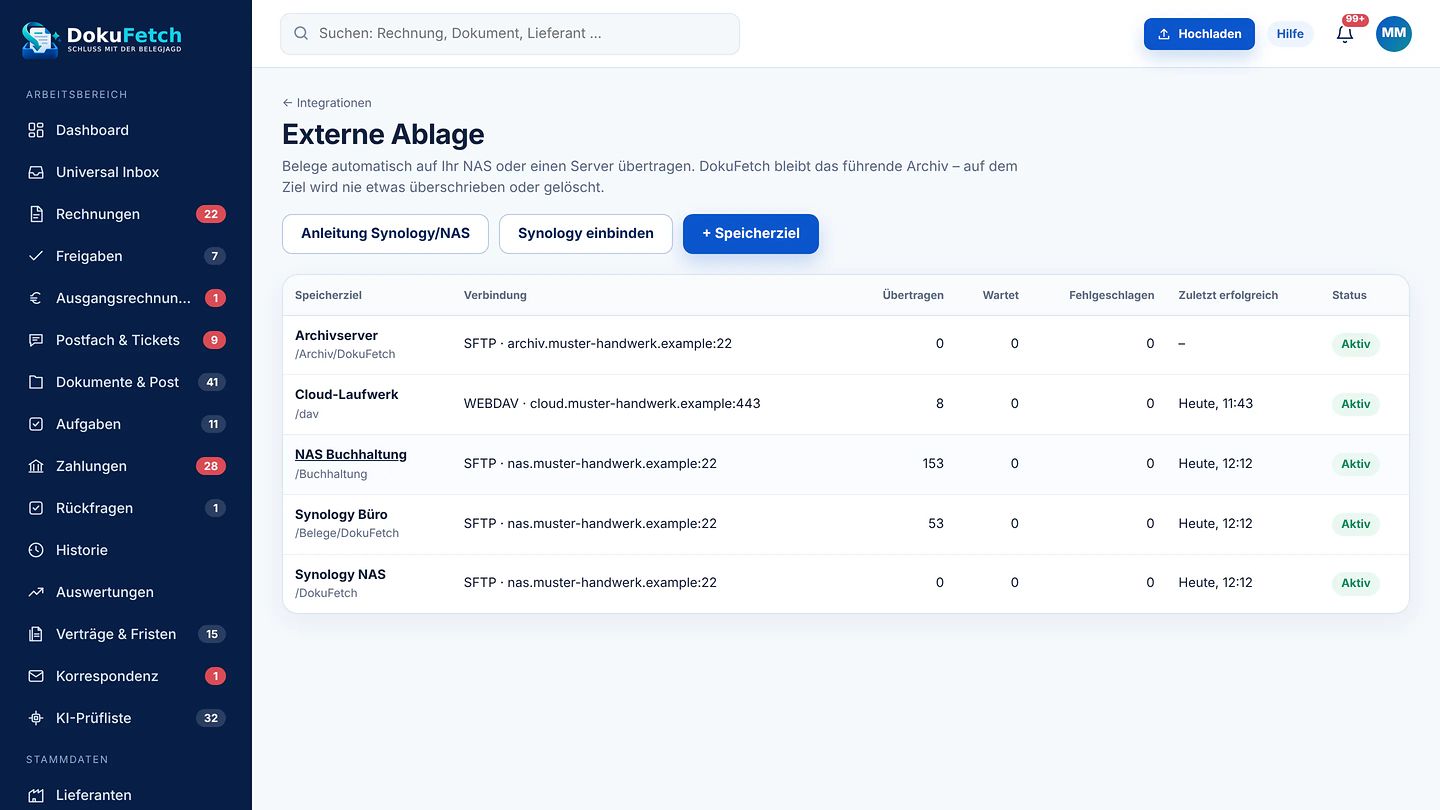Click the Aktiv badge in Archivserver row

click(1356, 344)
